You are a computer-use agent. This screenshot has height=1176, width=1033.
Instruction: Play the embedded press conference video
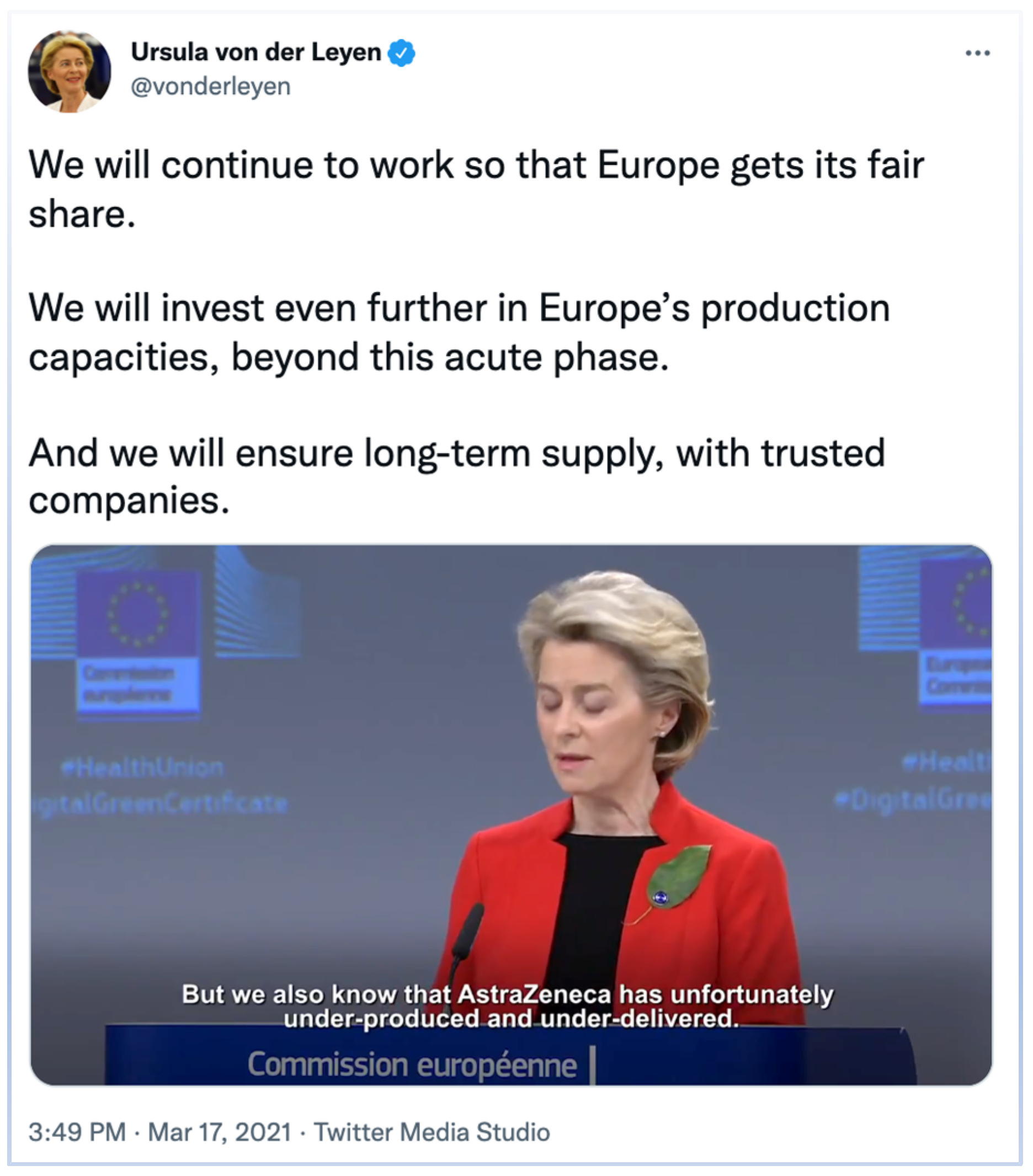[x=511, y=814]
